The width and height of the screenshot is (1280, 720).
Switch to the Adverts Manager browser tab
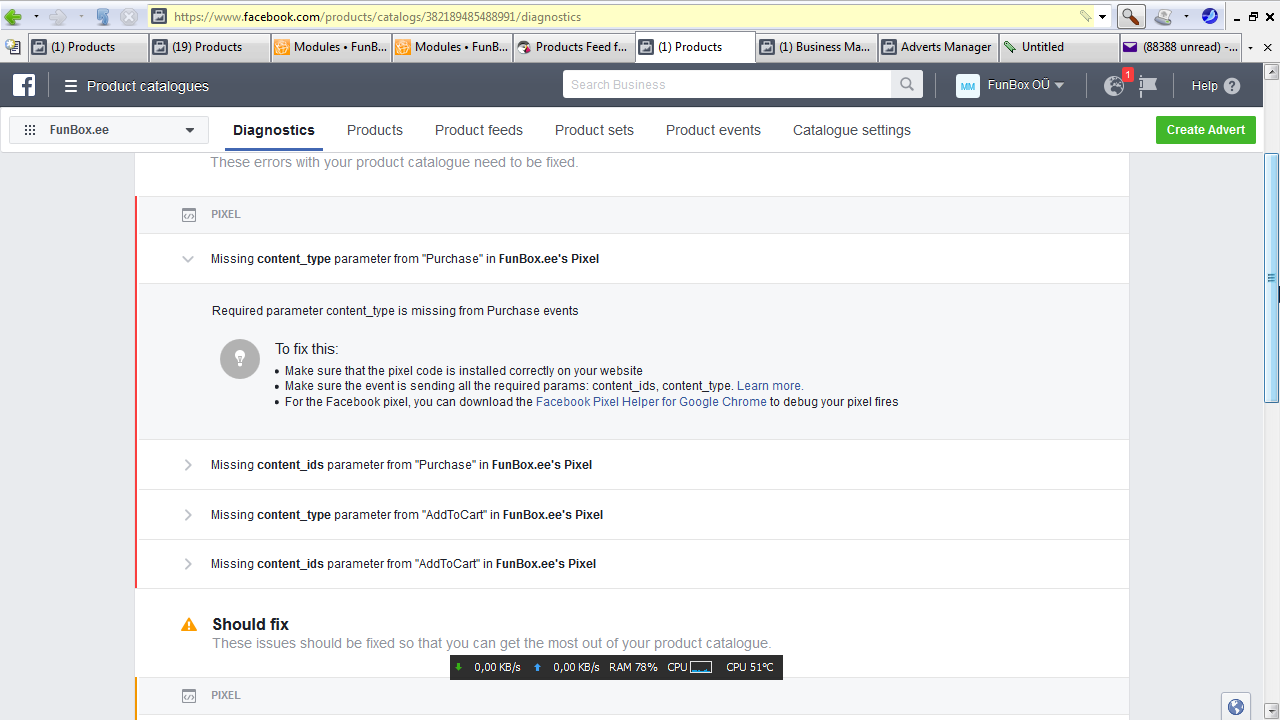(939, 47)
